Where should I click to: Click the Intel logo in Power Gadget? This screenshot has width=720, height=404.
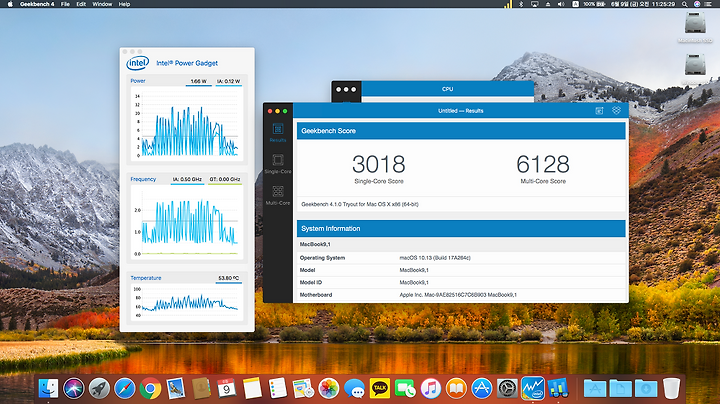tap(138, 63)
